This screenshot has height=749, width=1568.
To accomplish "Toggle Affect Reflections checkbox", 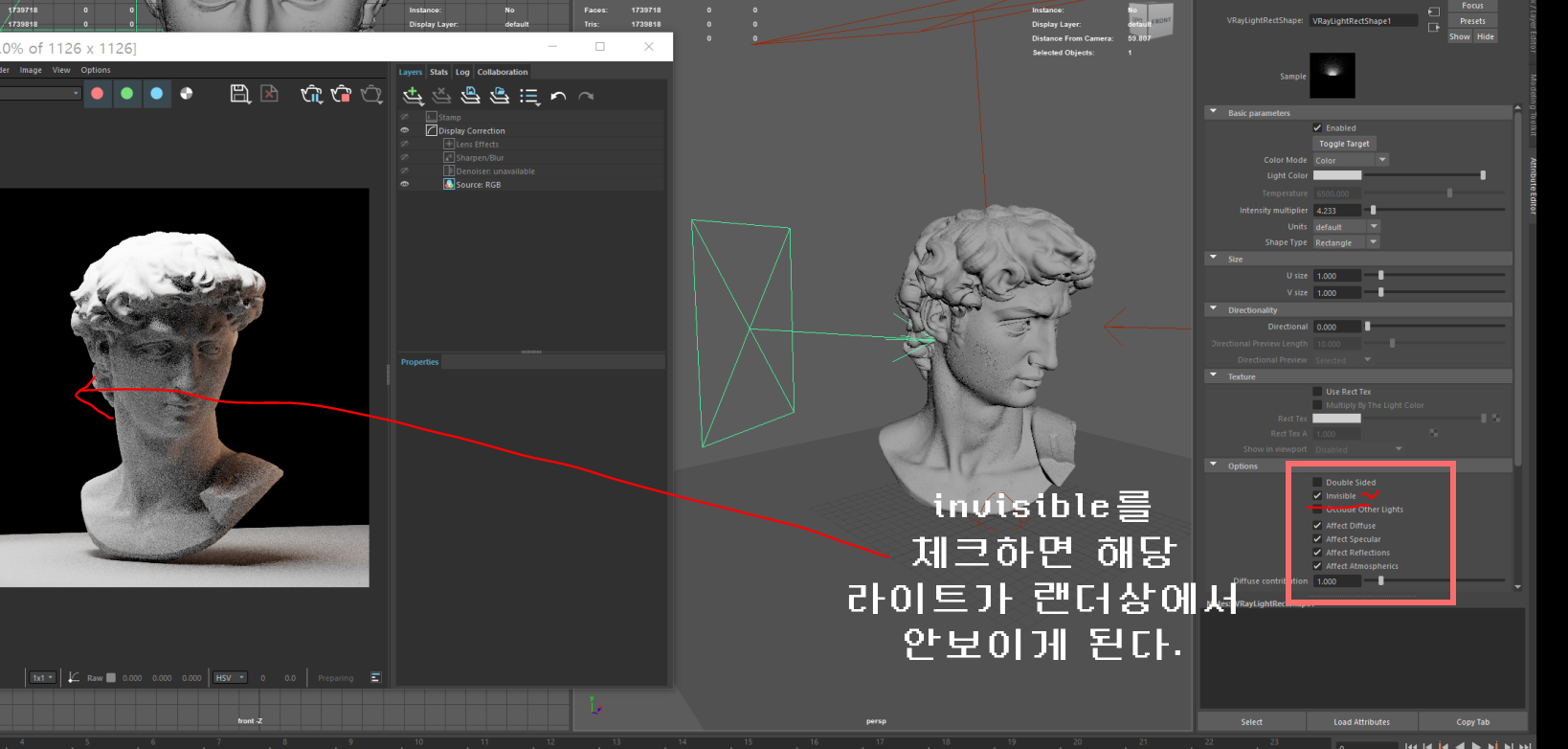I will 1317,552.
